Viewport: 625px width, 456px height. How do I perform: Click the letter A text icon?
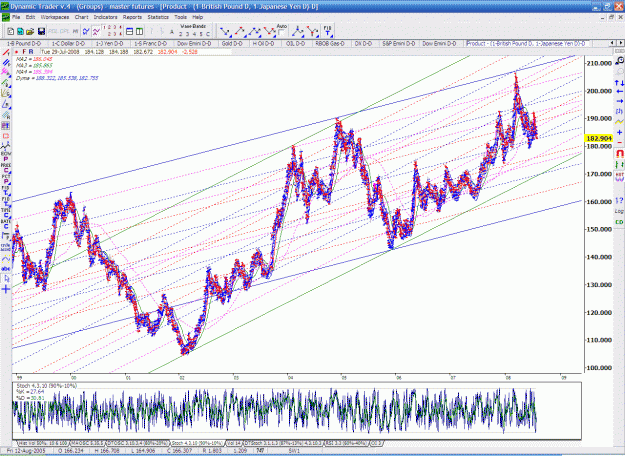click(x=172, y=32)
